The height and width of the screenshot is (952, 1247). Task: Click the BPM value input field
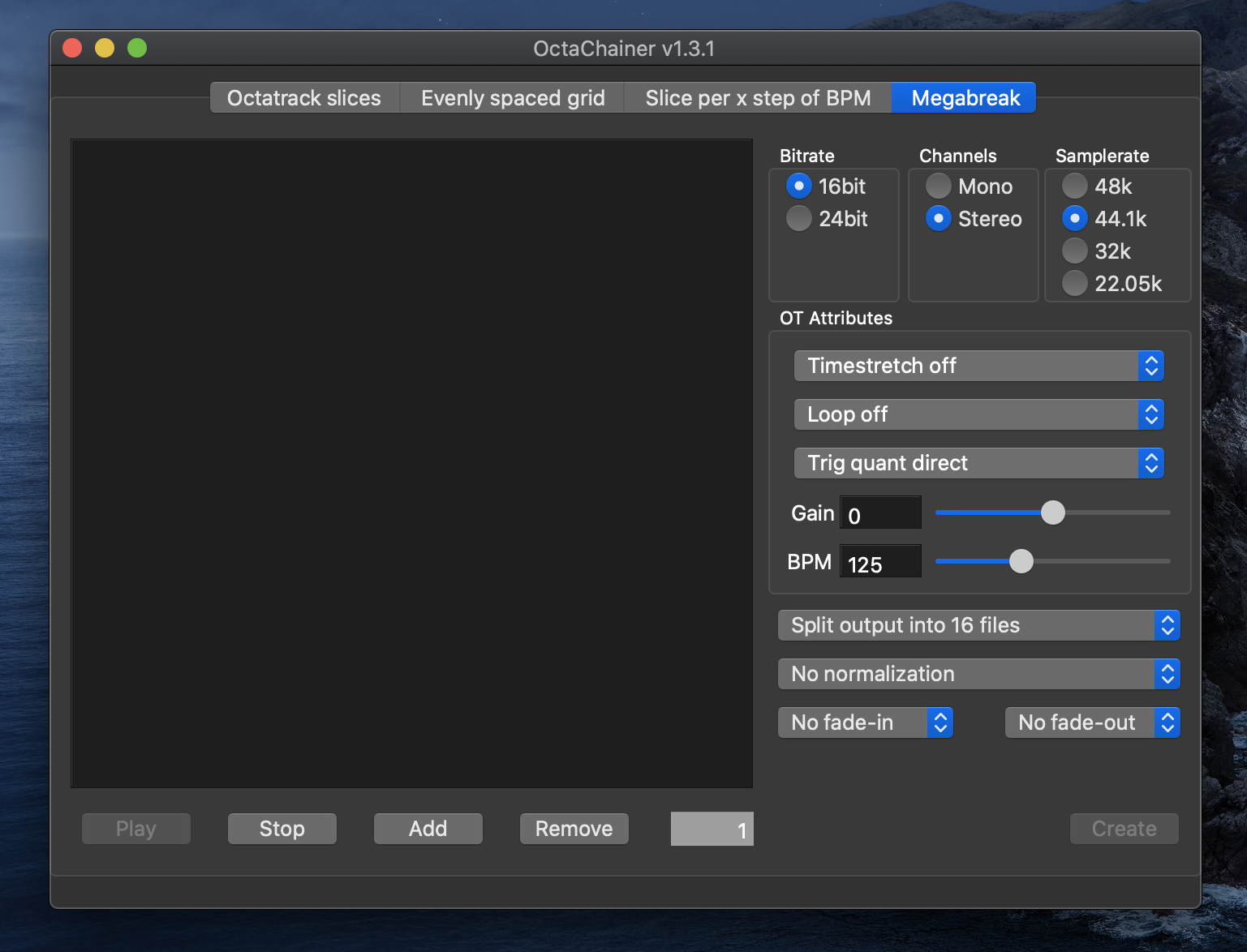[x=880, y=562]
